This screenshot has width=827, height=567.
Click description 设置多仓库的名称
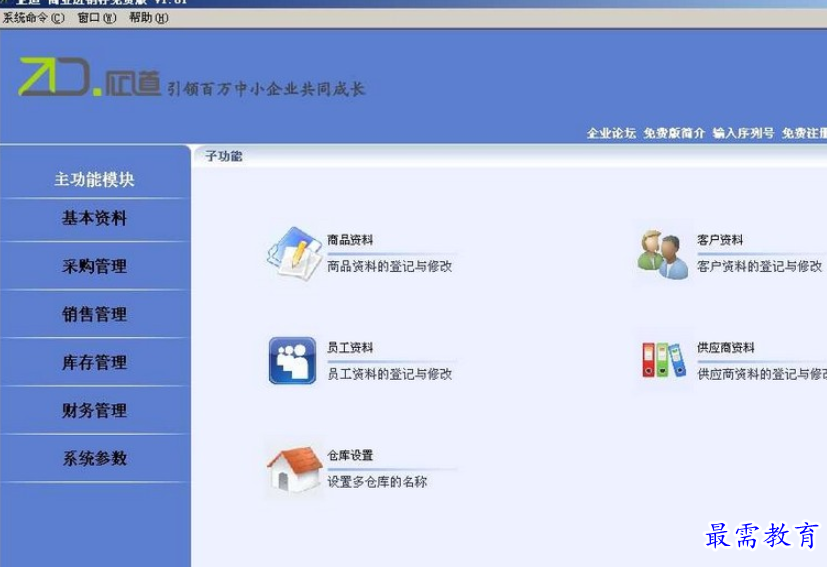tap(377, 482)
